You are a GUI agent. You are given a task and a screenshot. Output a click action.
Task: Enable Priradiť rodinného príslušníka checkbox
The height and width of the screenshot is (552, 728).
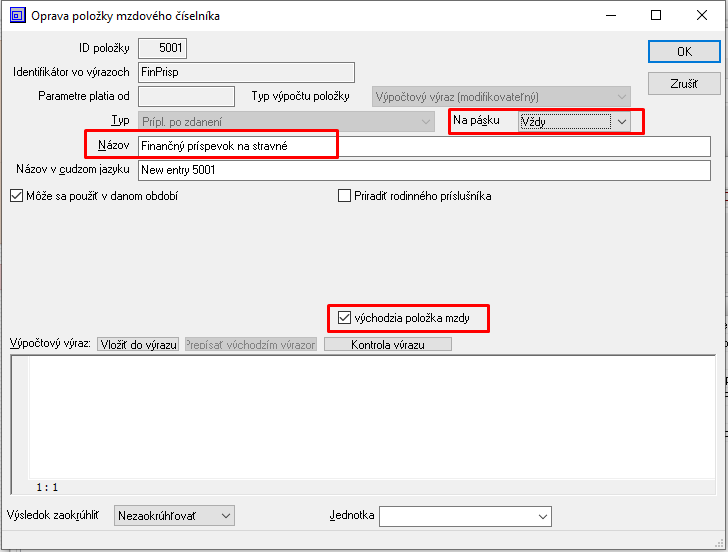click(345, 196)
